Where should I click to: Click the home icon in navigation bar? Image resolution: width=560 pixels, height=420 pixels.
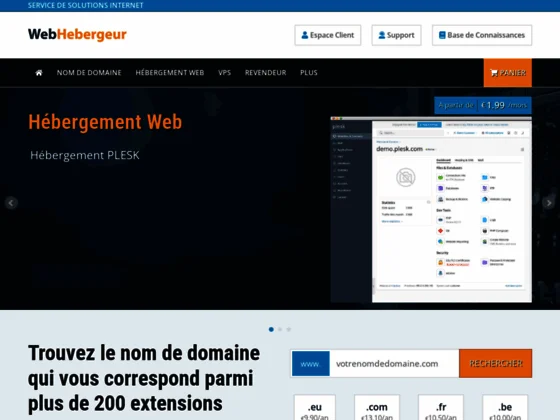39,73
